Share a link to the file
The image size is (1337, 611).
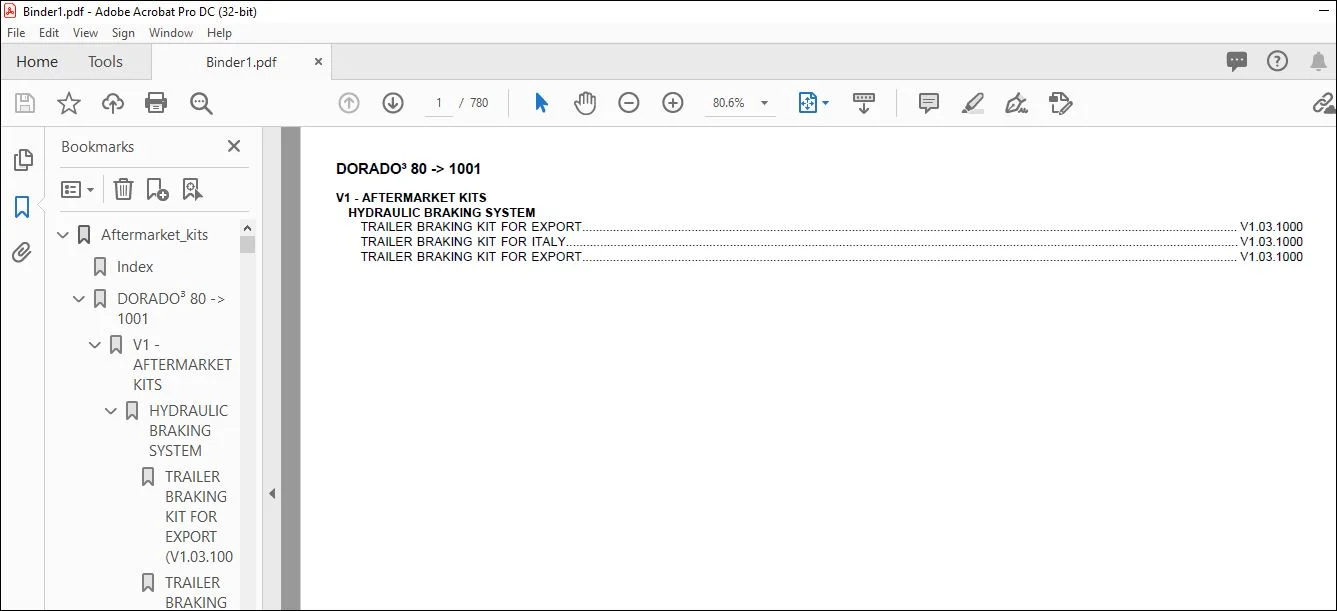click(x=1324, y=103)
